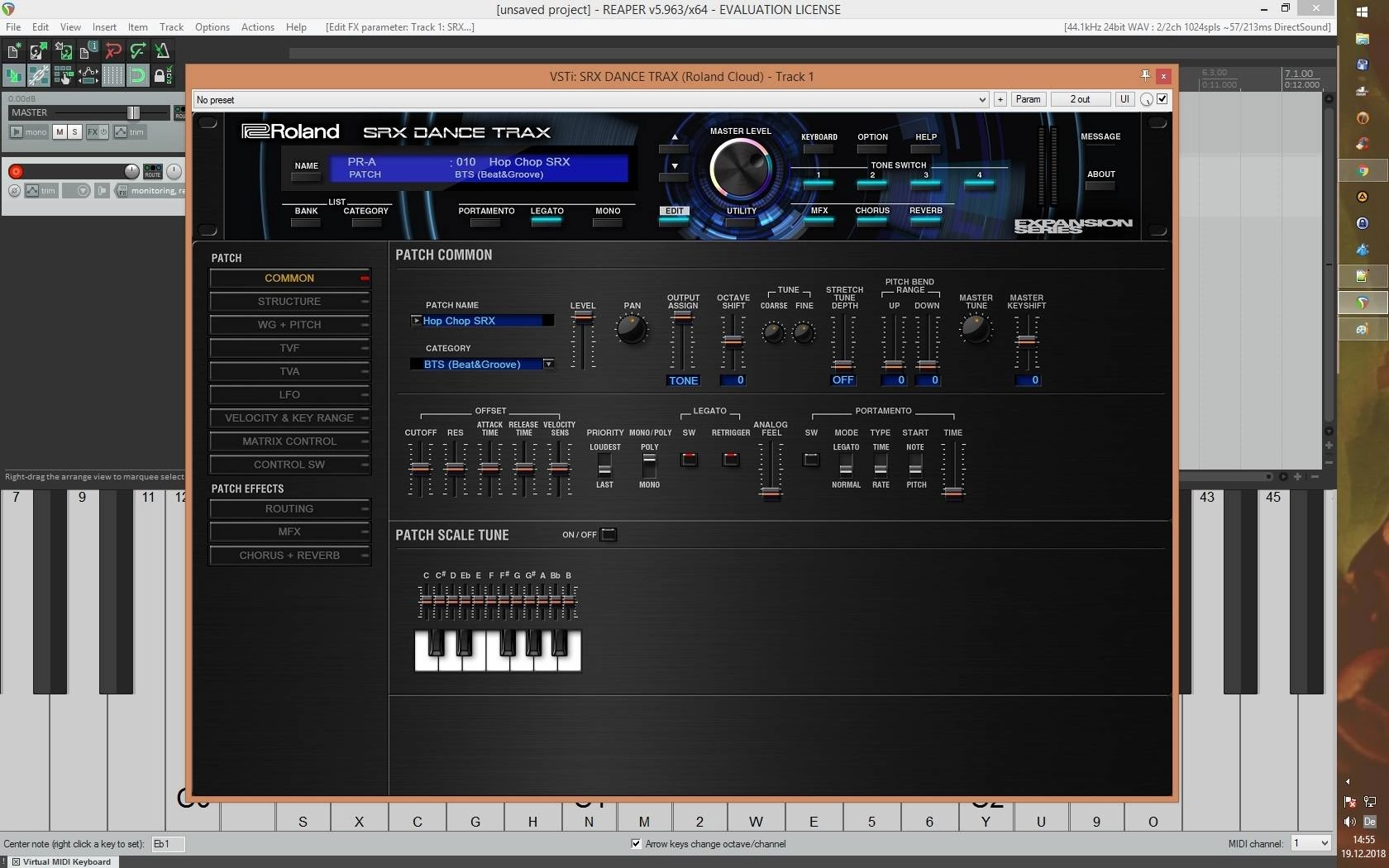Click the record arm button on Track 1
This screenshot has width=1389, height=868.
pyautogui.click(x=16, y=171)
